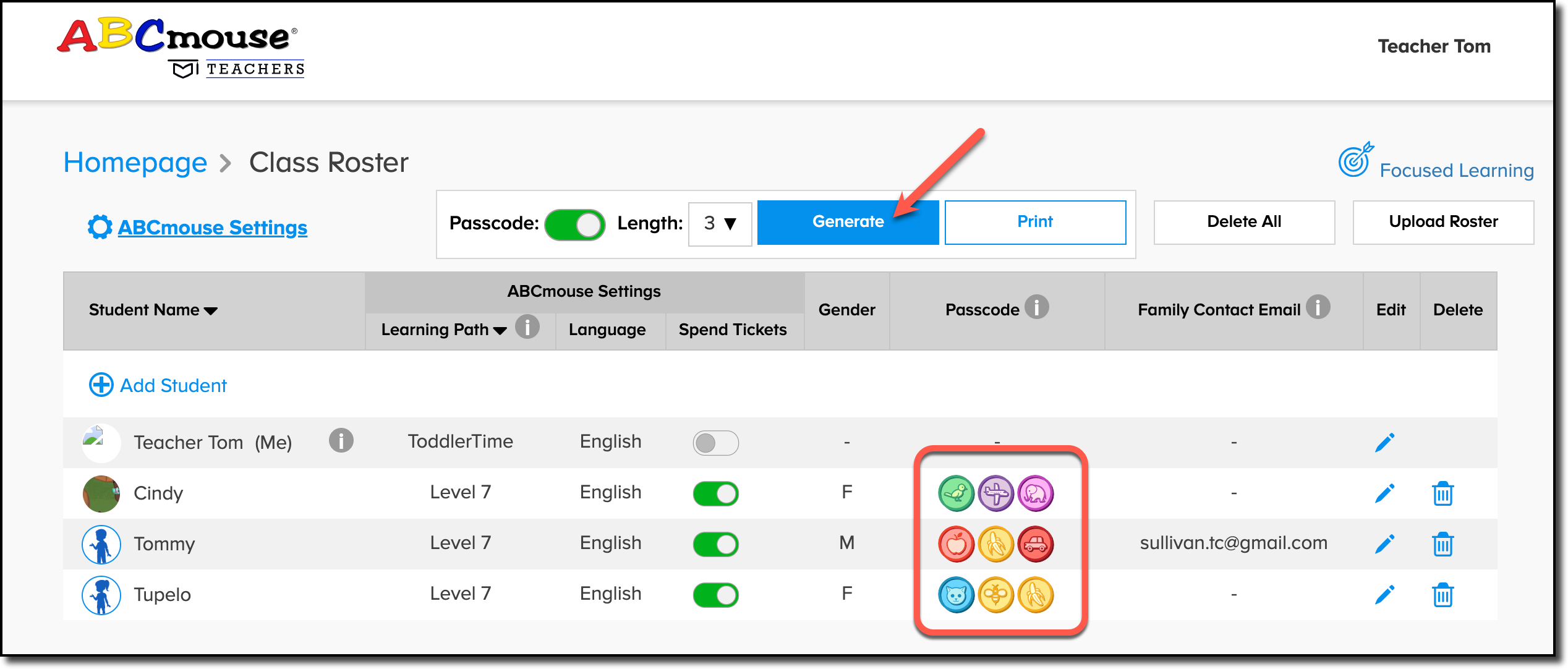Navigate to Homepage via breadcrumb
Viewport: 1568px width, 669px height.
click(135, 162)
